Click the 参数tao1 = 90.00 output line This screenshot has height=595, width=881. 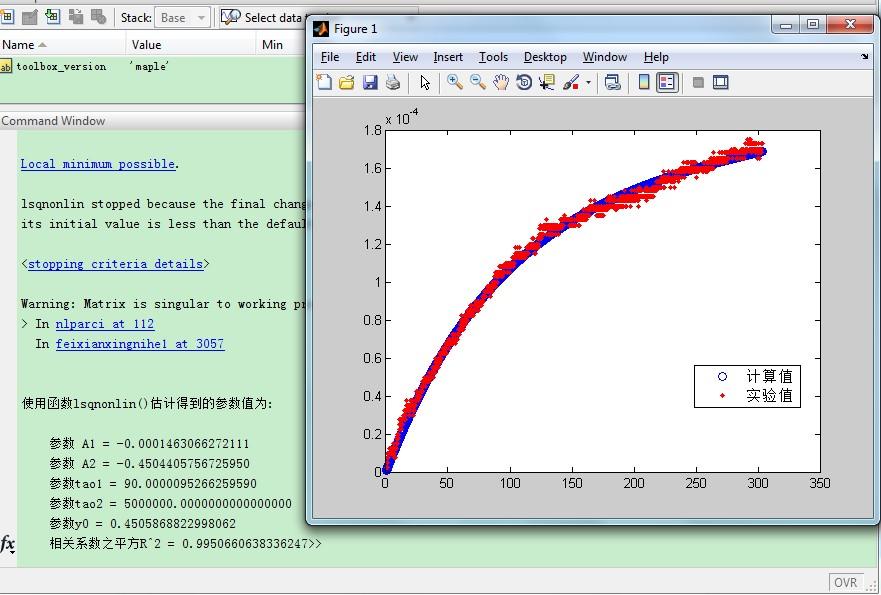point(152,483)
